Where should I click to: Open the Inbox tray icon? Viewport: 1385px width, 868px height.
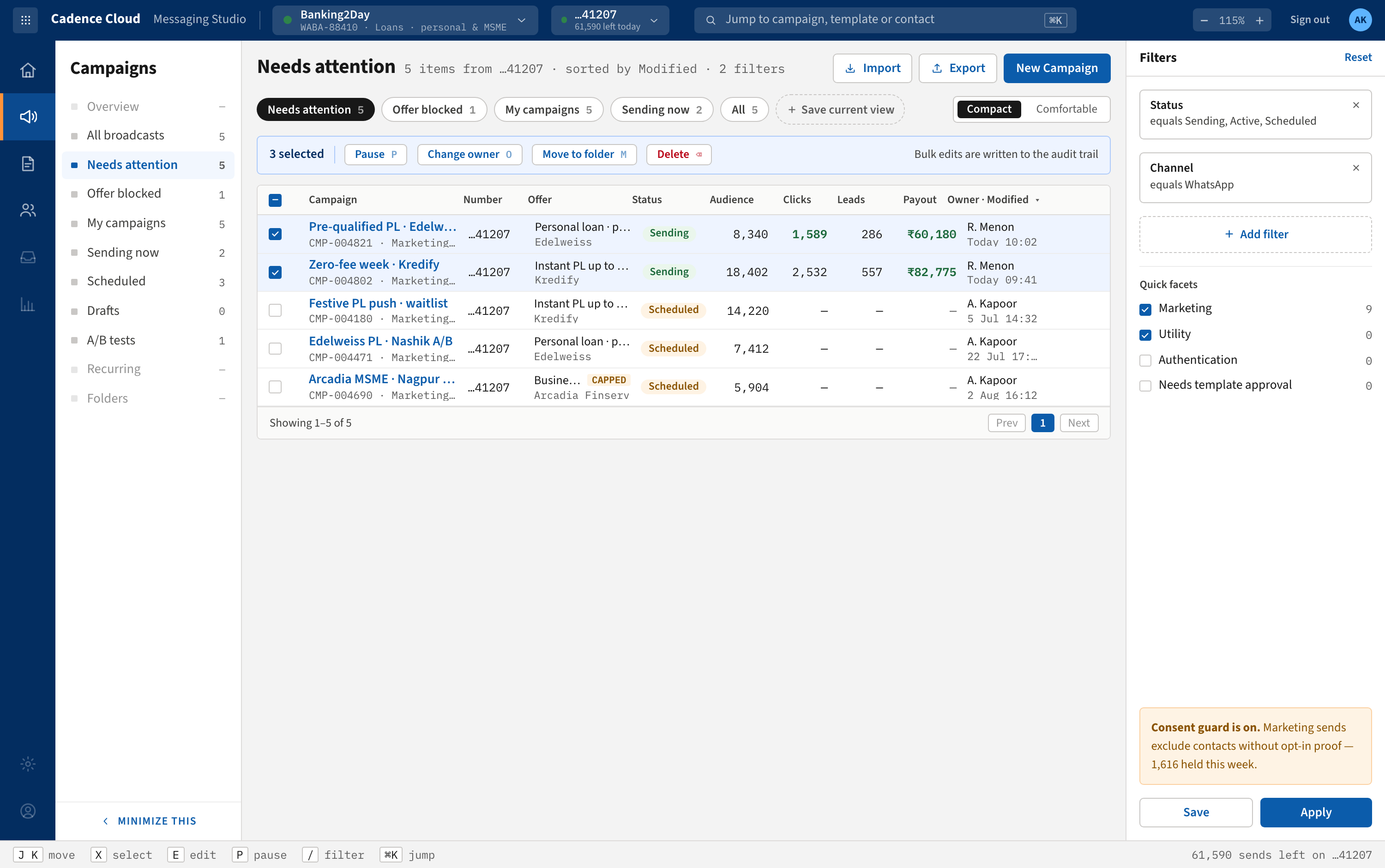pos(28,257)
